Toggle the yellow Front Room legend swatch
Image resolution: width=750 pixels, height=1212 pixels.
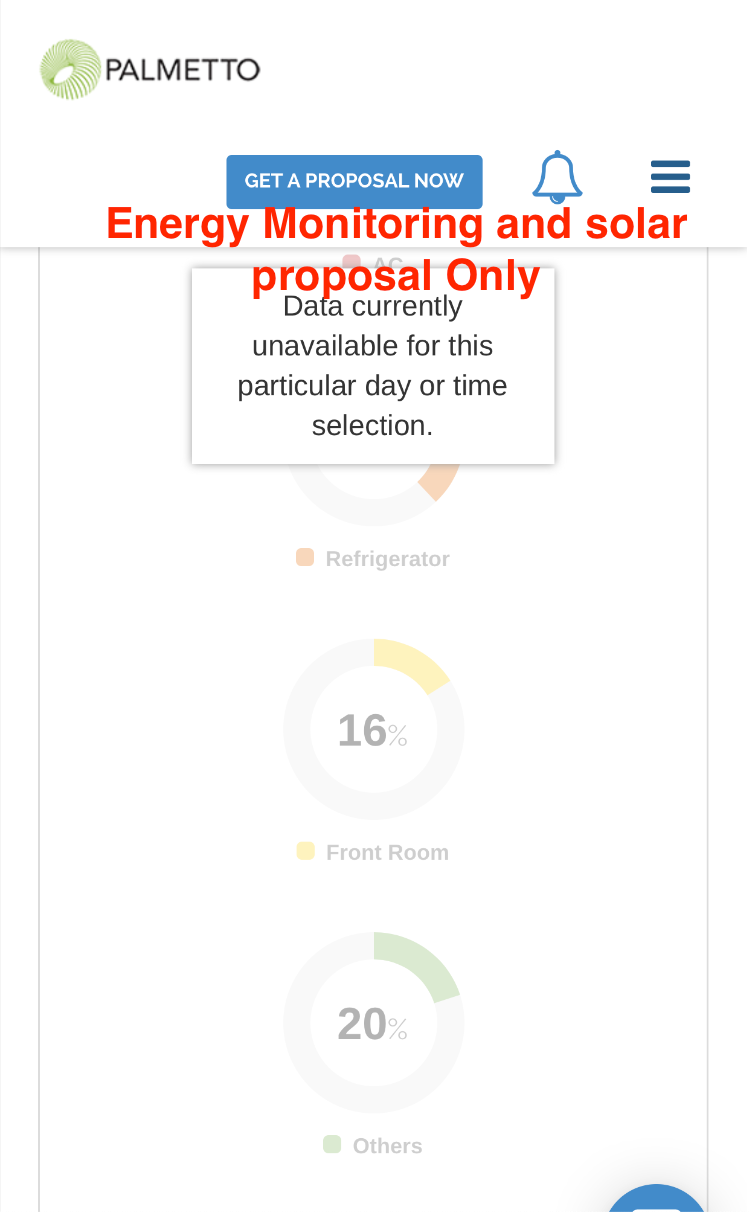pyautogui.click(x=305, y=851)
